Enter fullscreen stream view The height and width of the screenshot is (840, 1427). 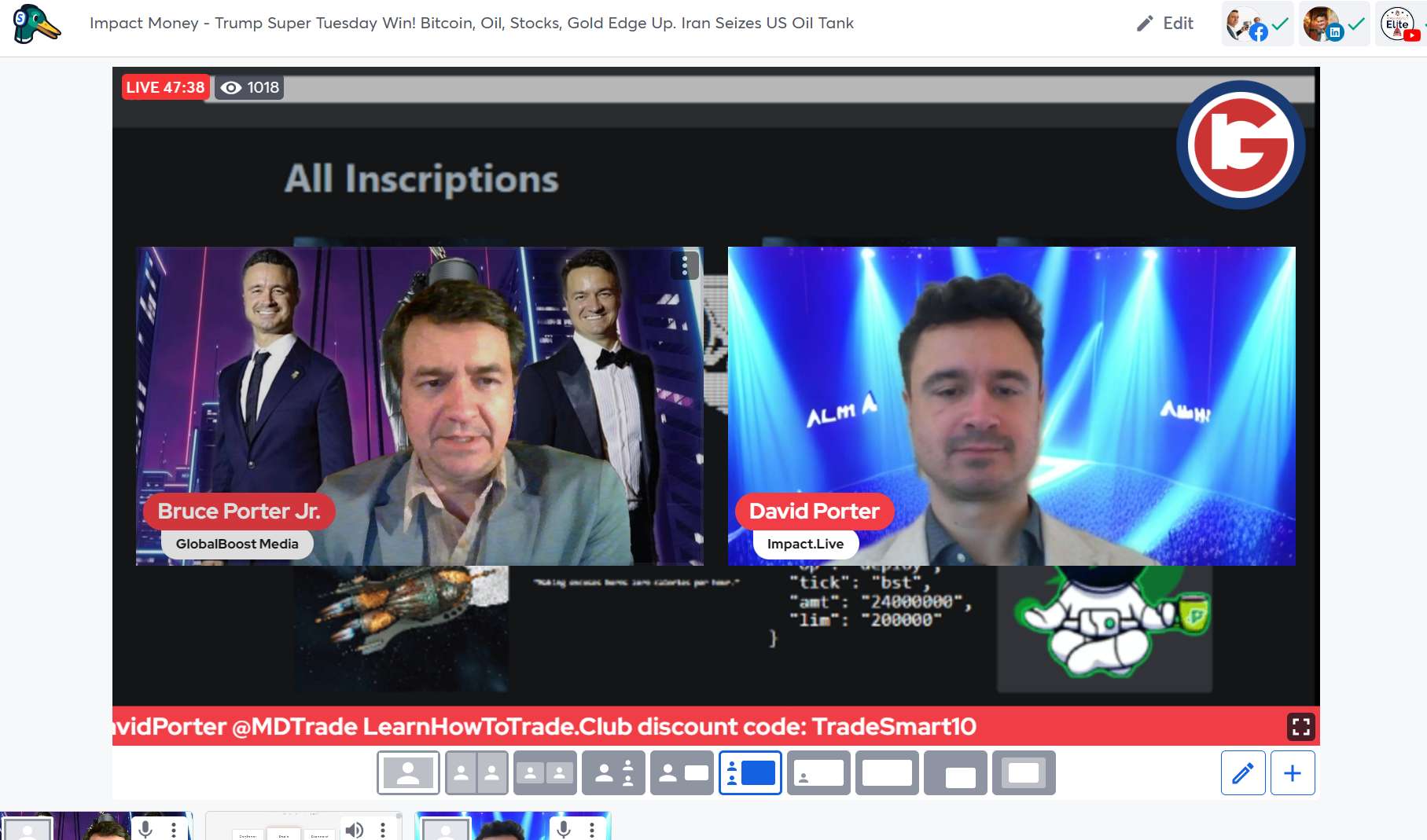tap(1300, 726)
